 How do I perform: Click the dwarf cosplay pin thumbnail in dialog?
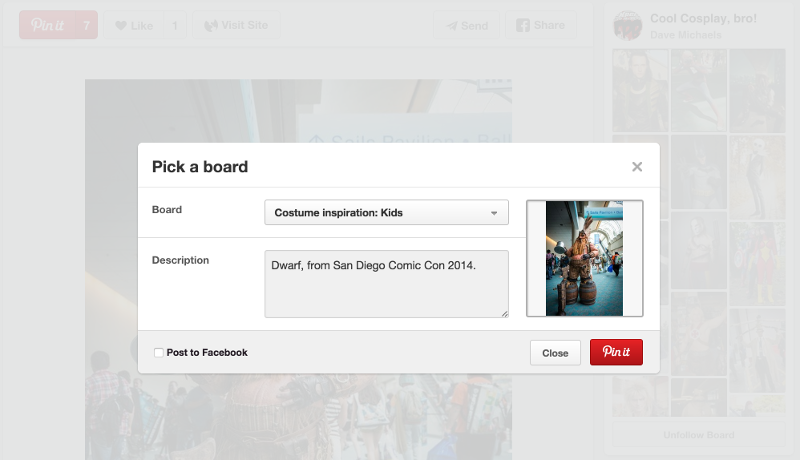(x=585, y=258)
